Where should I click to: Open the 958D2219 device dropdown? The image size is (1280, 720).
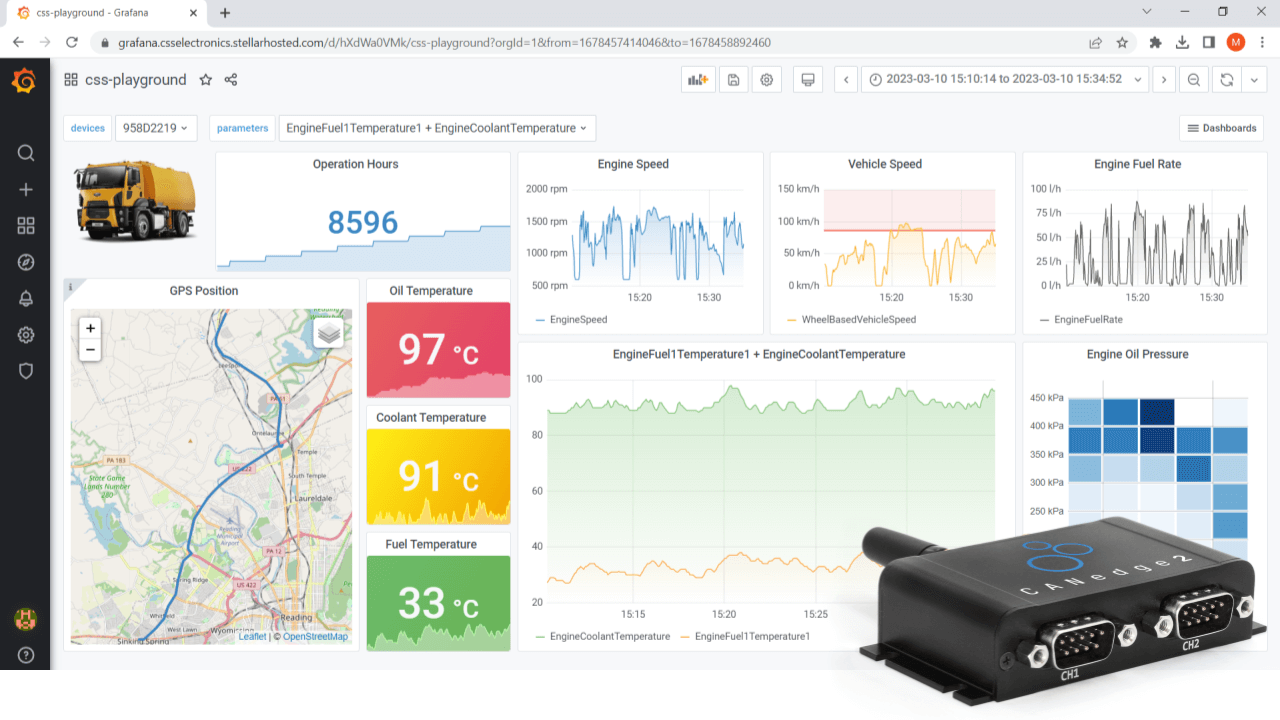[156, 128]
